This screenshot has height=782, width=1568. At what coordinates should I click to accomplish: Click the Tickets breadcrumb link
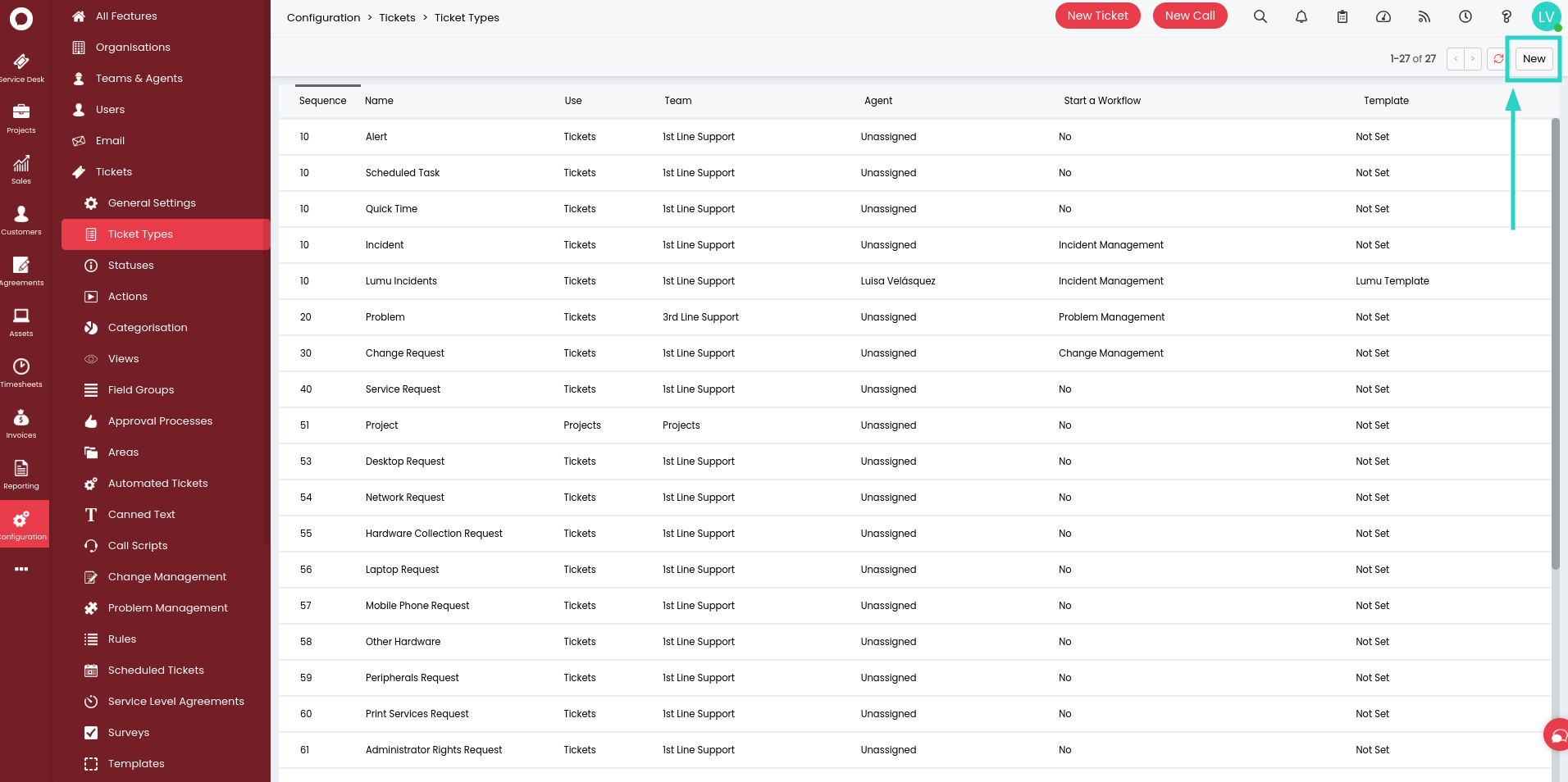[x=397, y=18]
